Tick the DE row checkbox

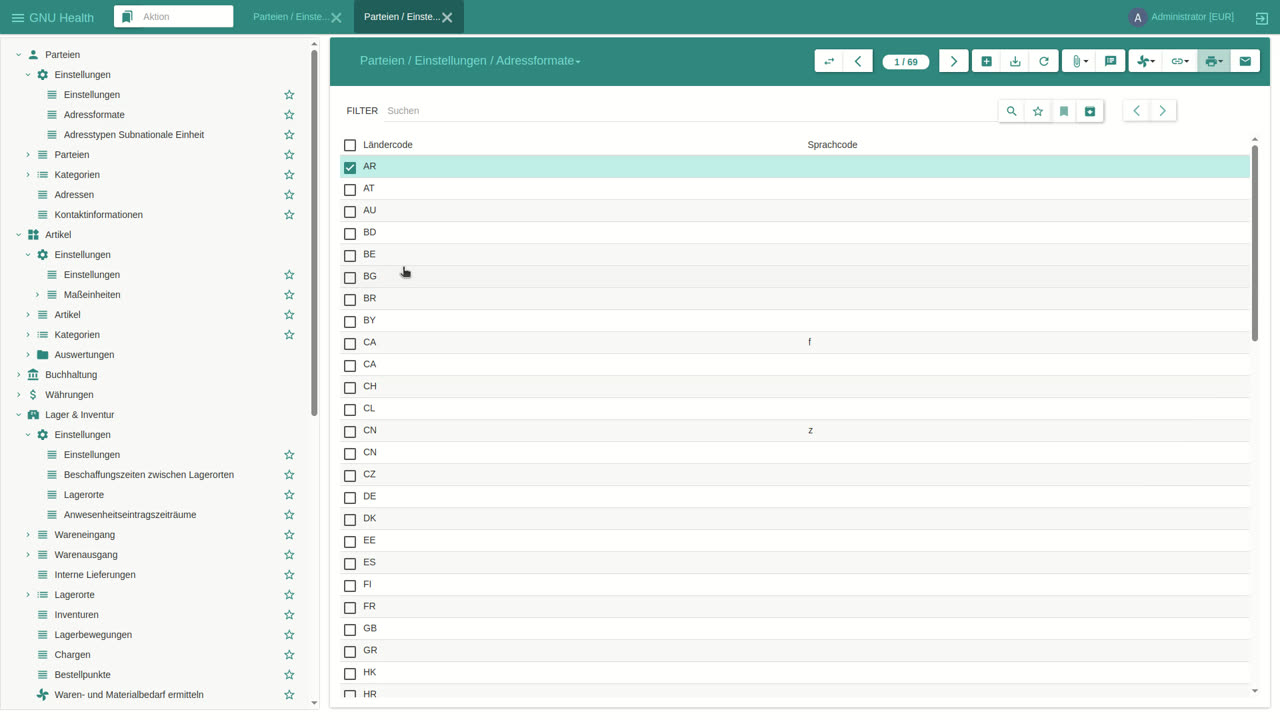click(x=350, y=498)
